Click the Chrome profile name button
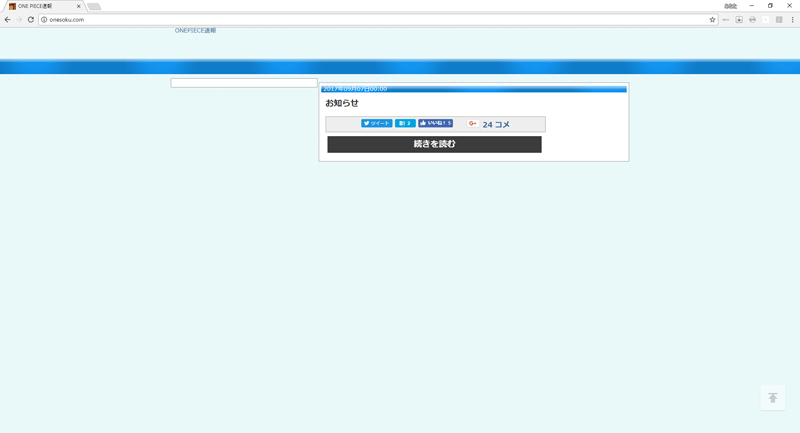 click(731, 6)
